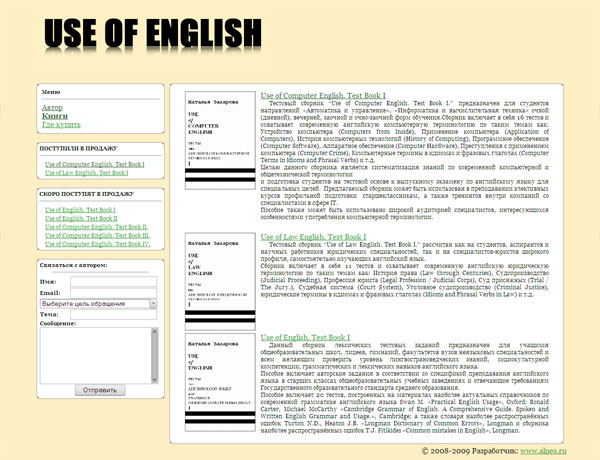600x460 pixels.
Task: Open the Книги menu link
Action: pos(54,116)
